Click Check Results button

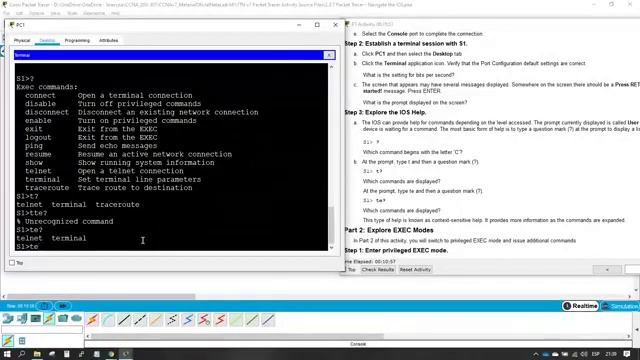tap(378, 269)
